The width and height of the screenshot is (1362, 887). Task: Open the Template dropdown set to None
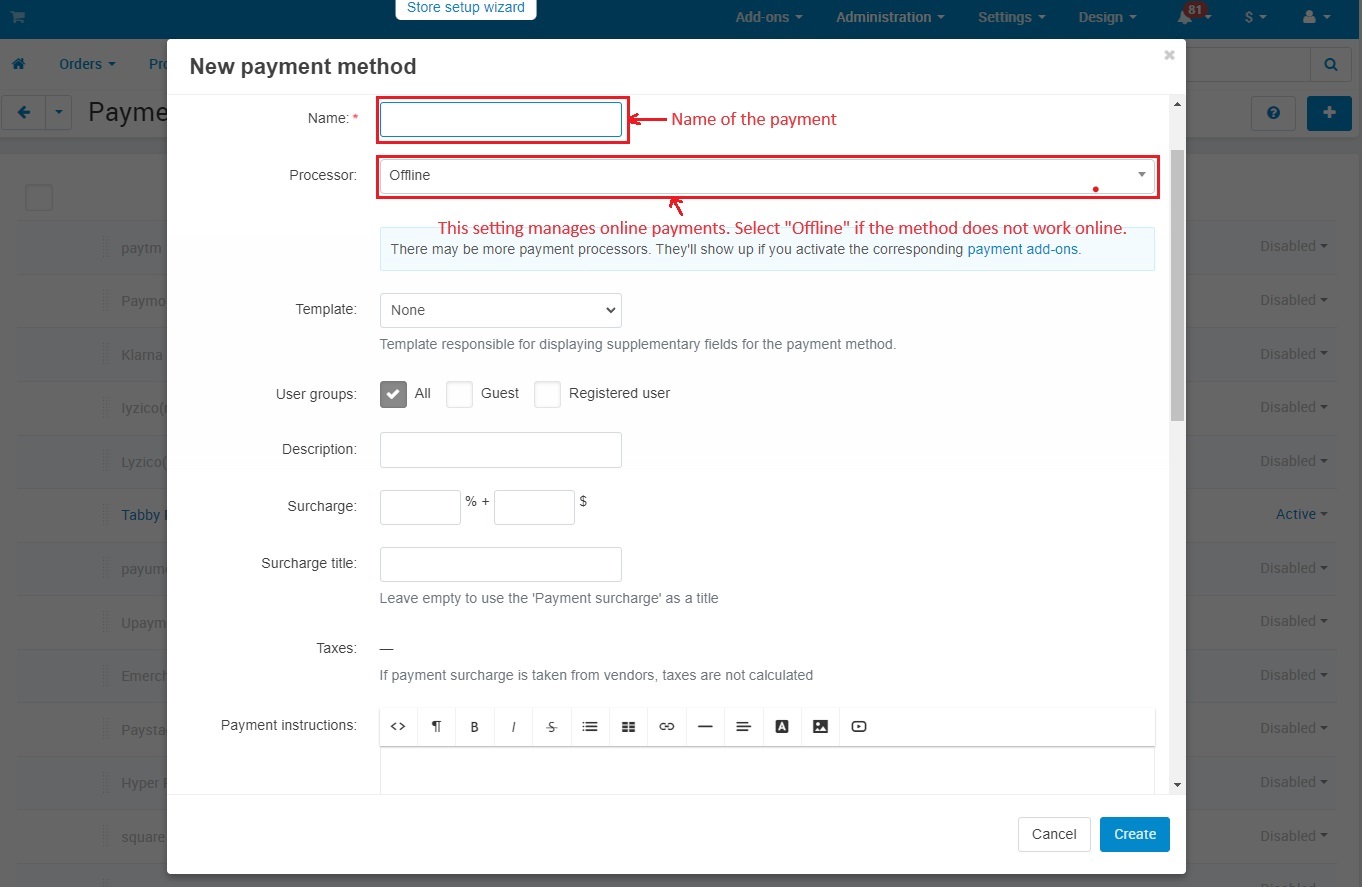501,310
